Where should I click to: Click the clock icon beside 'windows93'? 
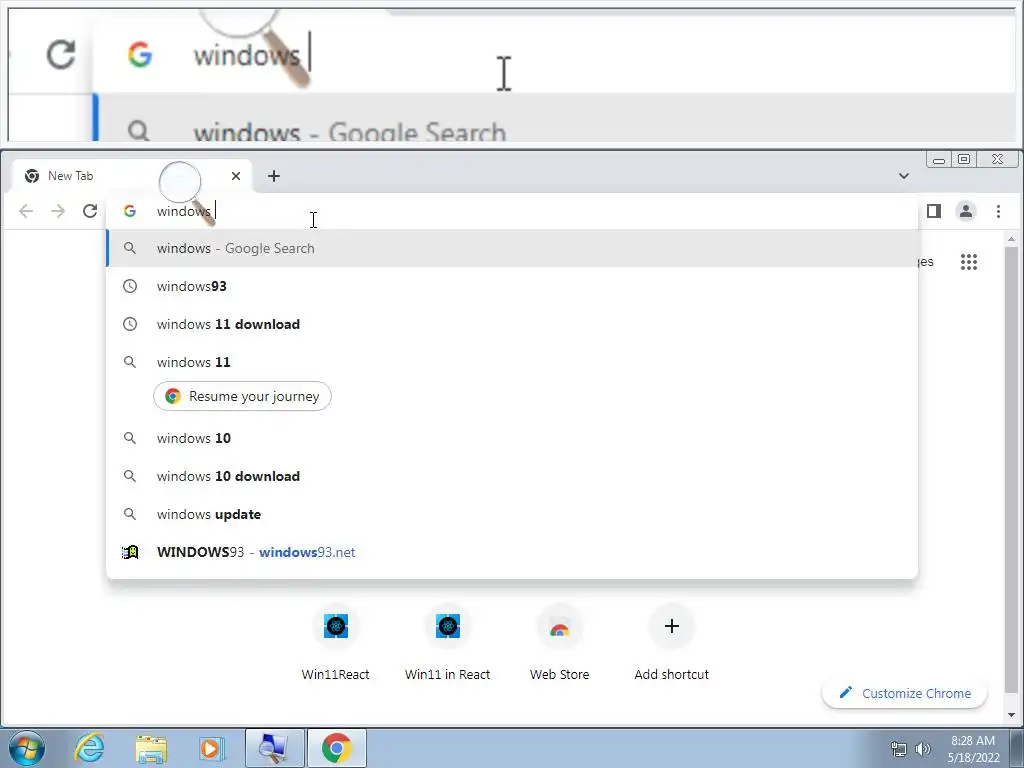tap(130, 286)
